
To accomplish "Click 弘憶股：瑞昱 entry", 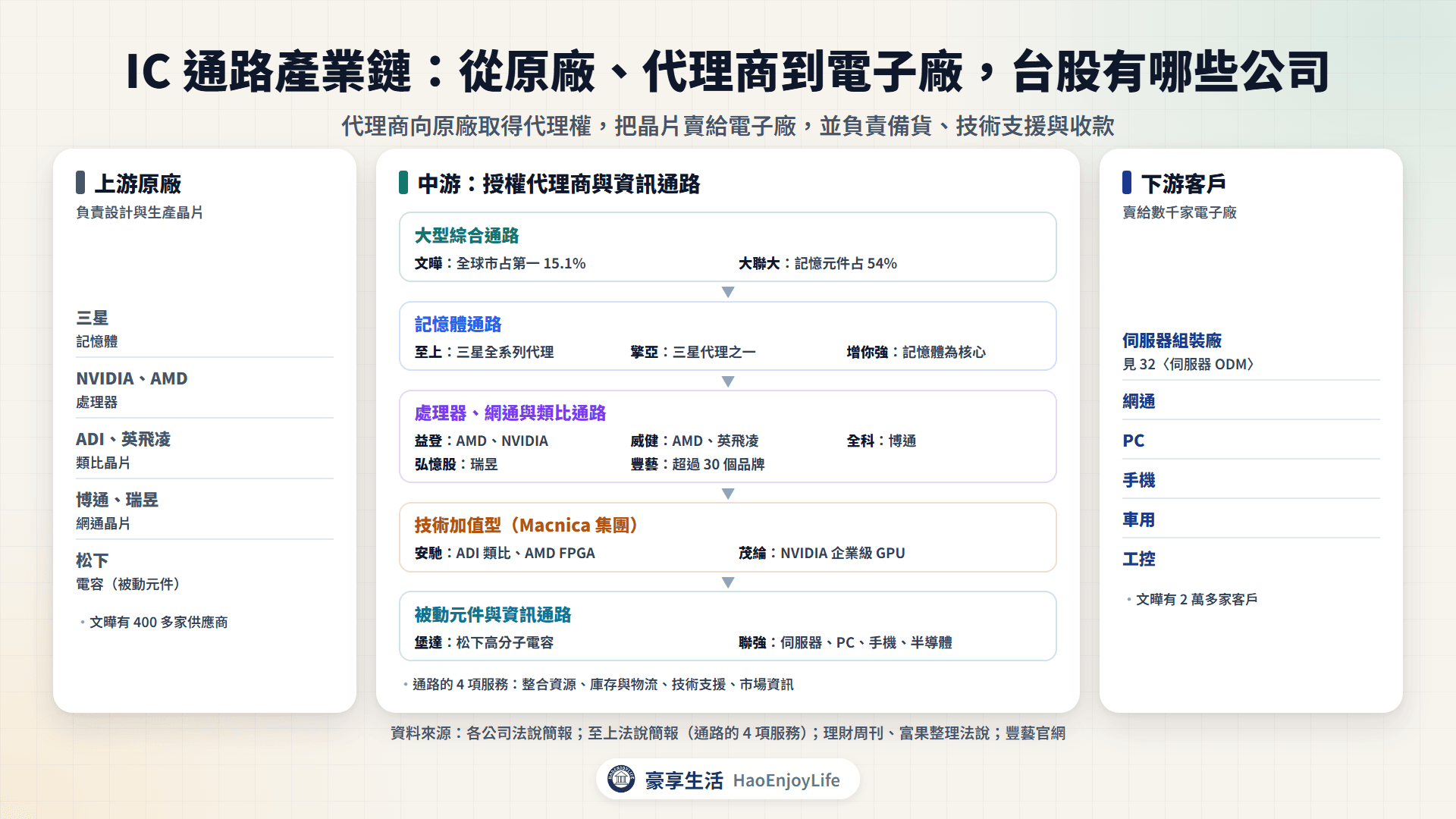I will [456, 464].
